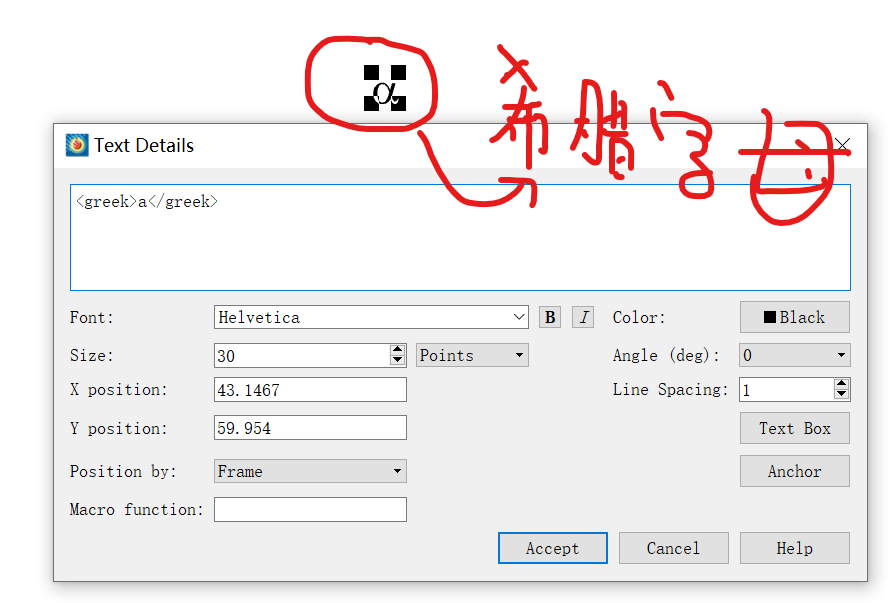Screen dimensions: 892x603
Task: Open the Angle (deg) dropdown
Action: 794,354
